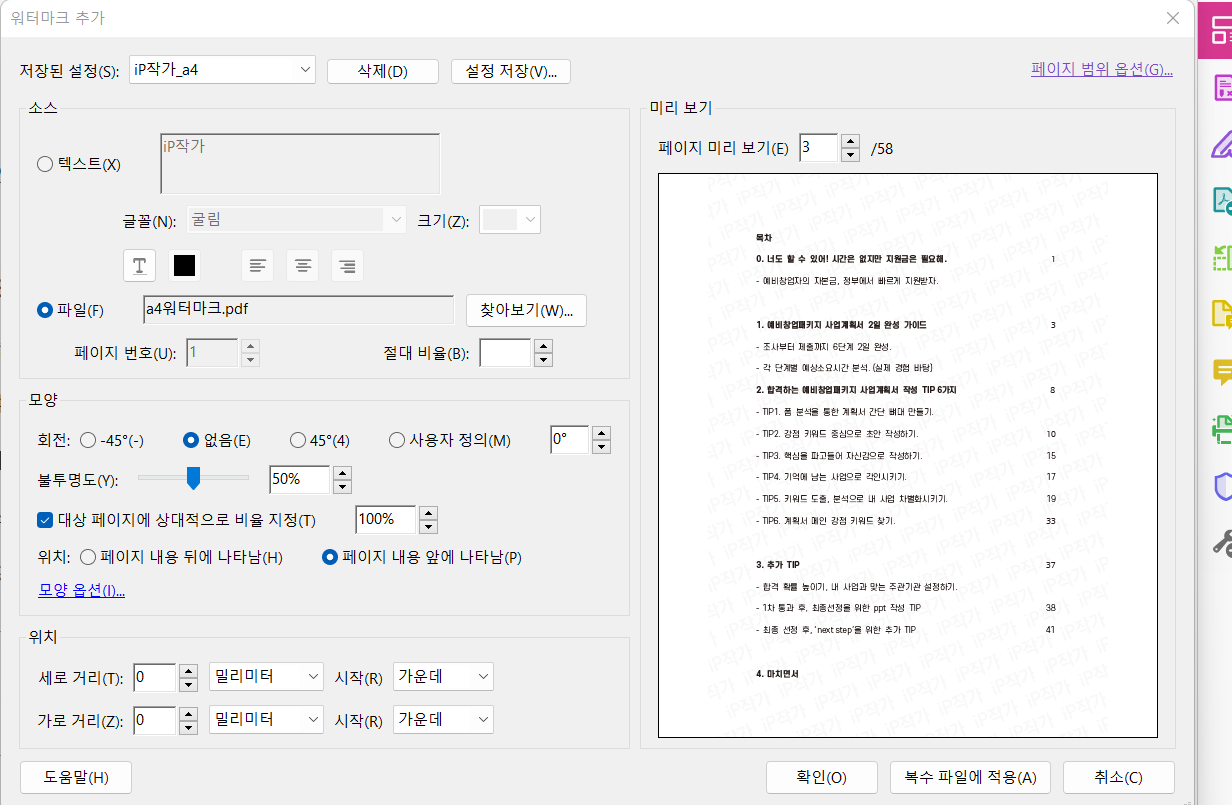
Task: Decrease the 100% scale value with down arrow
Action: pyautogui.click(x=428, y=527)
